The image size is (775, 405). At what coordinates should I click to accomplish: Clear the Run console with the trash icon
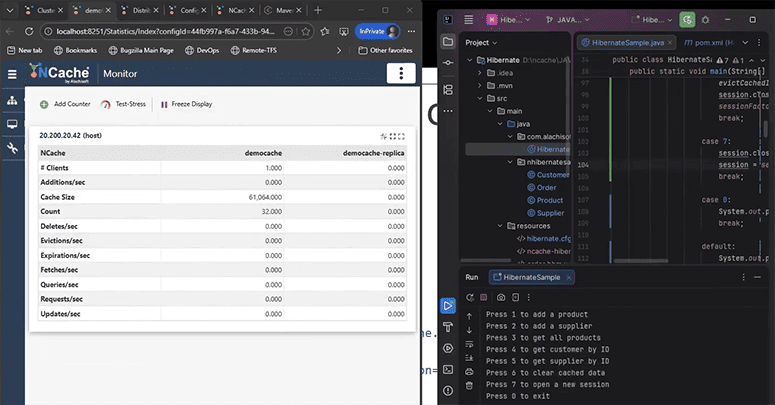(469, 385)
